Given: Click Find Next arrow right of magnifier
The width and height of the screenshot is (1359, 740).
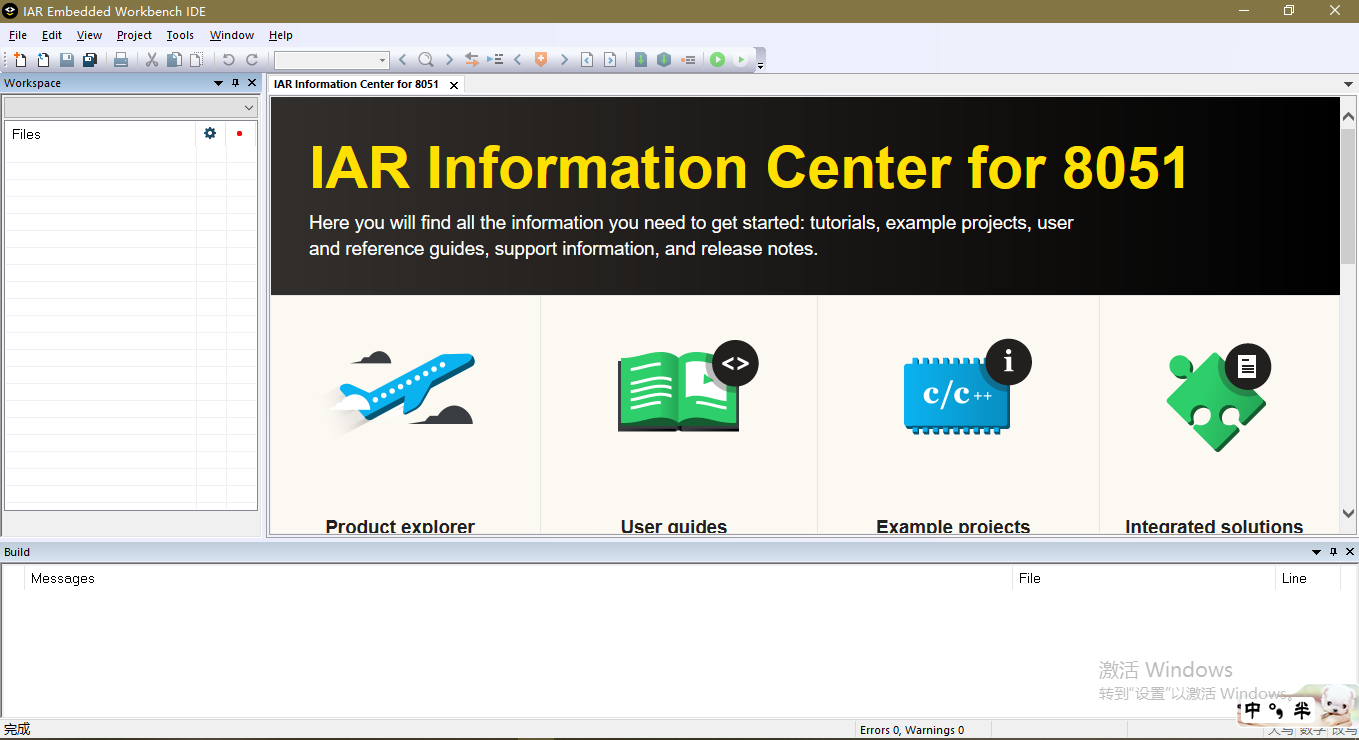Looking at the screenshot, I should pos(449,60).
